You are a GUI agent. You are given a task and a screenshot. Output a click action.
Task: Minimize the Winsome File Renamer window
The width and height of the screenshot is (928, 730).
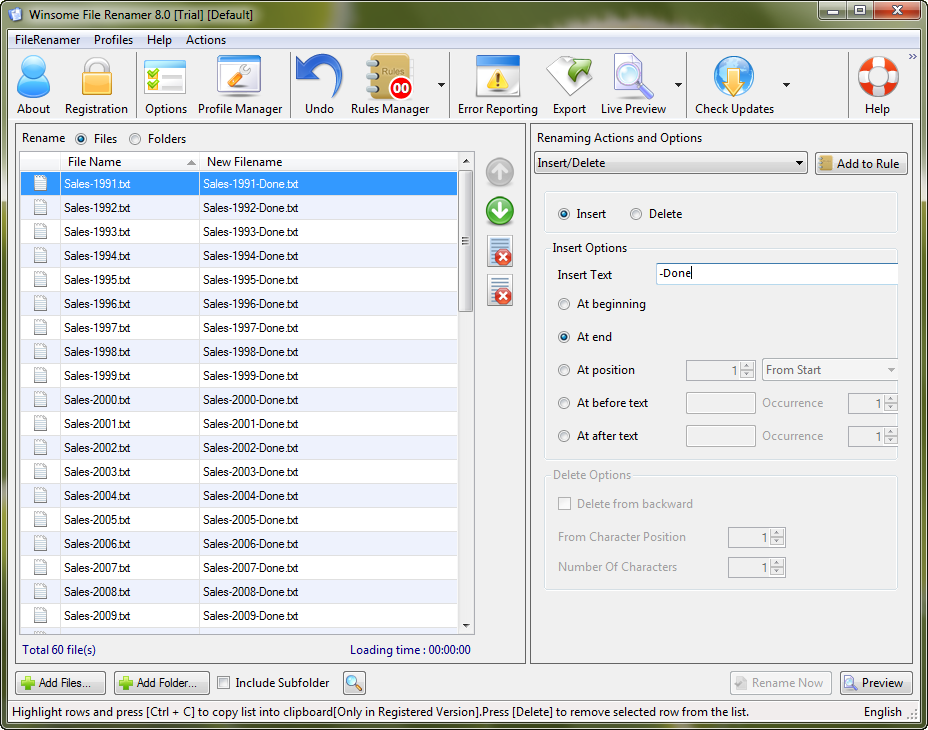(833, 11)
